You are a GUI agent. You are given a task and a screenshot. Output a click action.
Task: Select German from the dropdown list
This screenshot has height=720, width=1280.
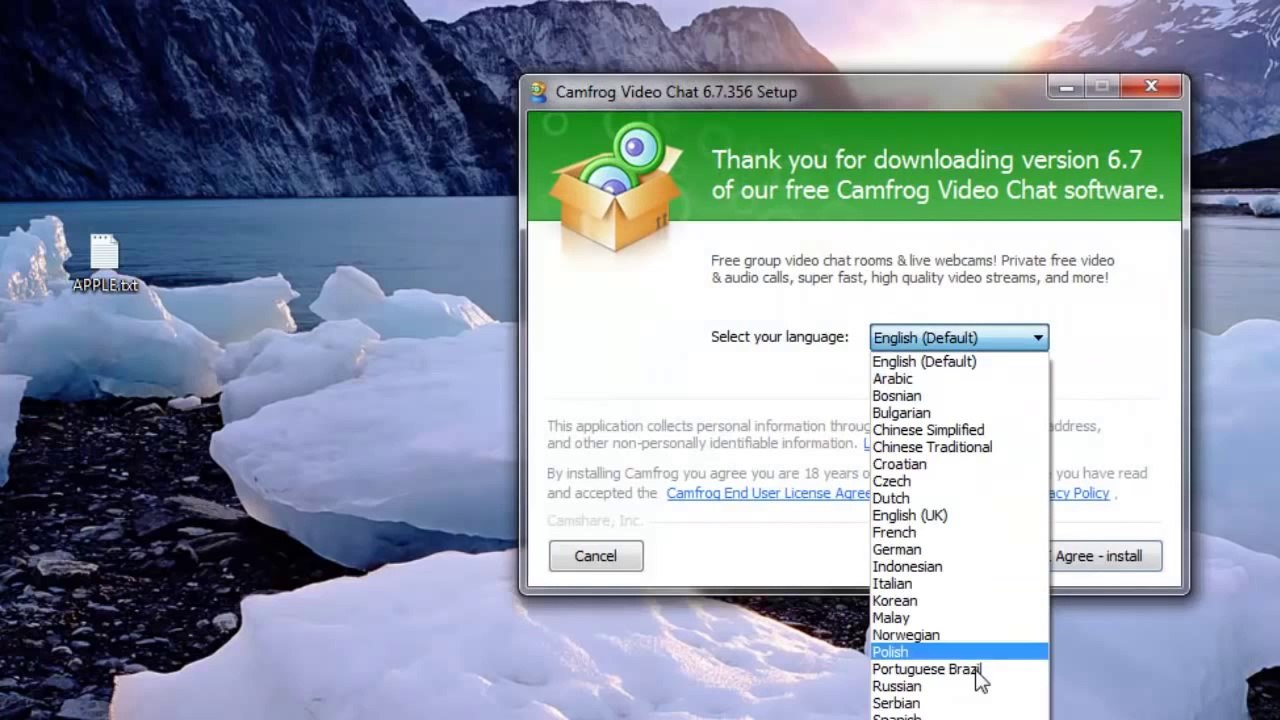[x=960, y=549]
